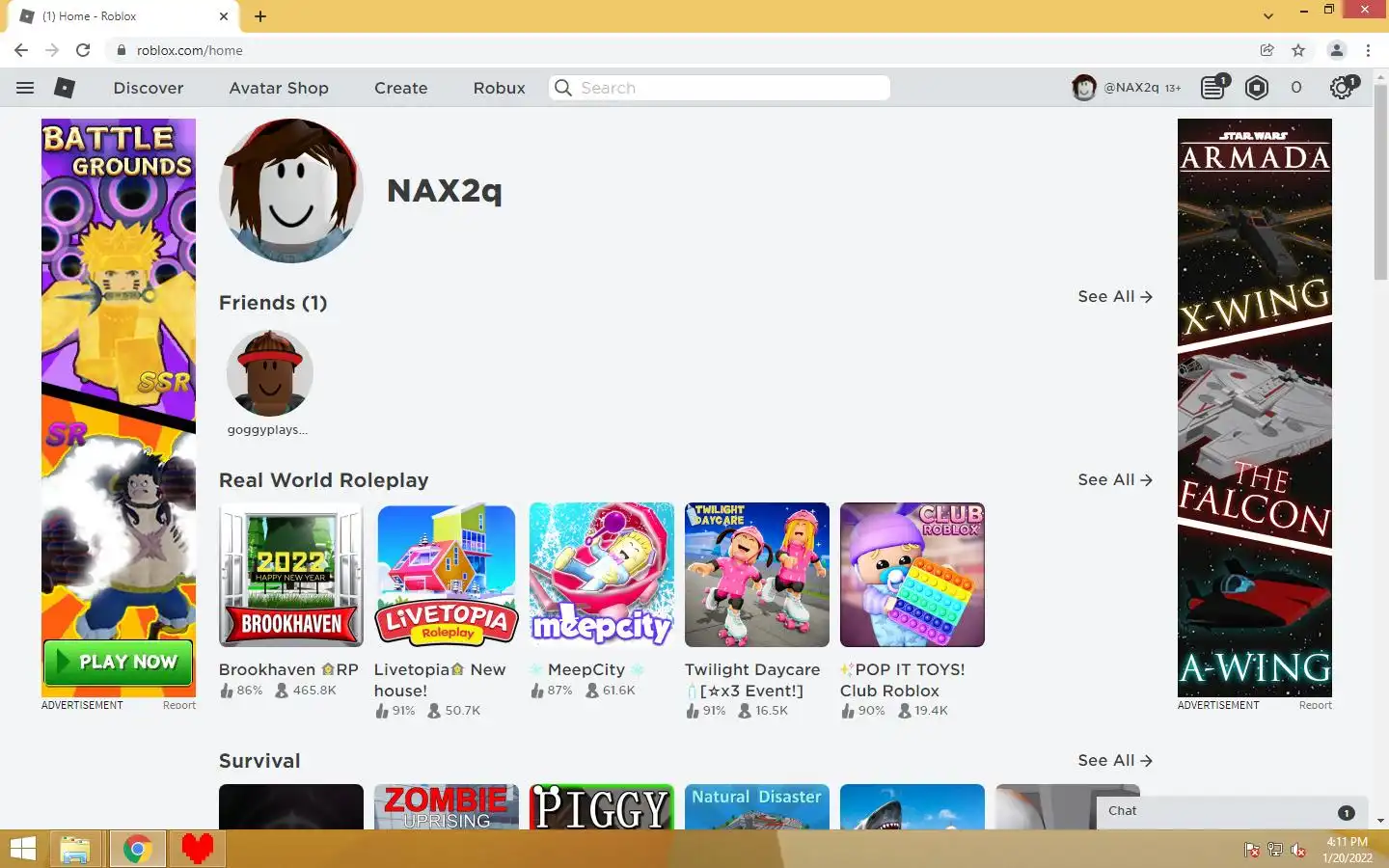The image size is (1389, 868).
Task: Click the Robux balance 0
Action: click(x=1296, y=88)
